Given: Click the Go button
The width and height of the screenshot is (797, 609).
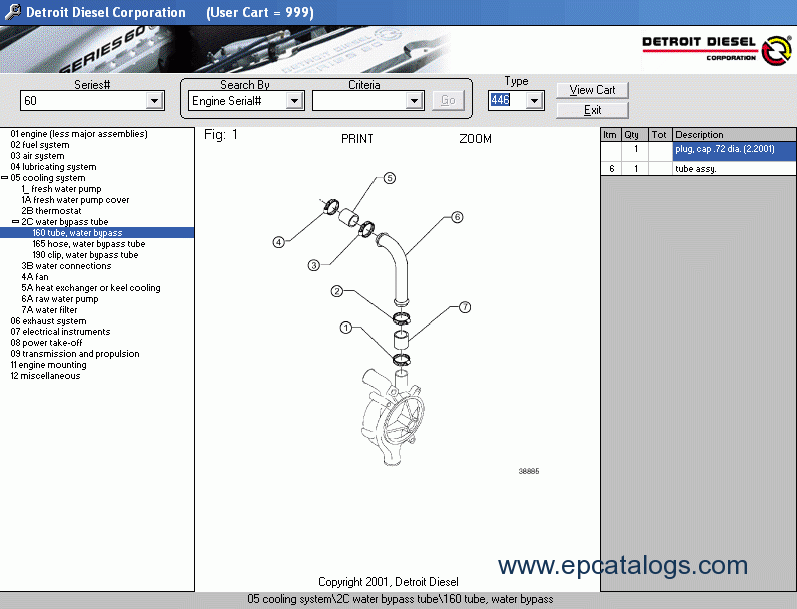Looking at the screenshot, I should [448, 100].
